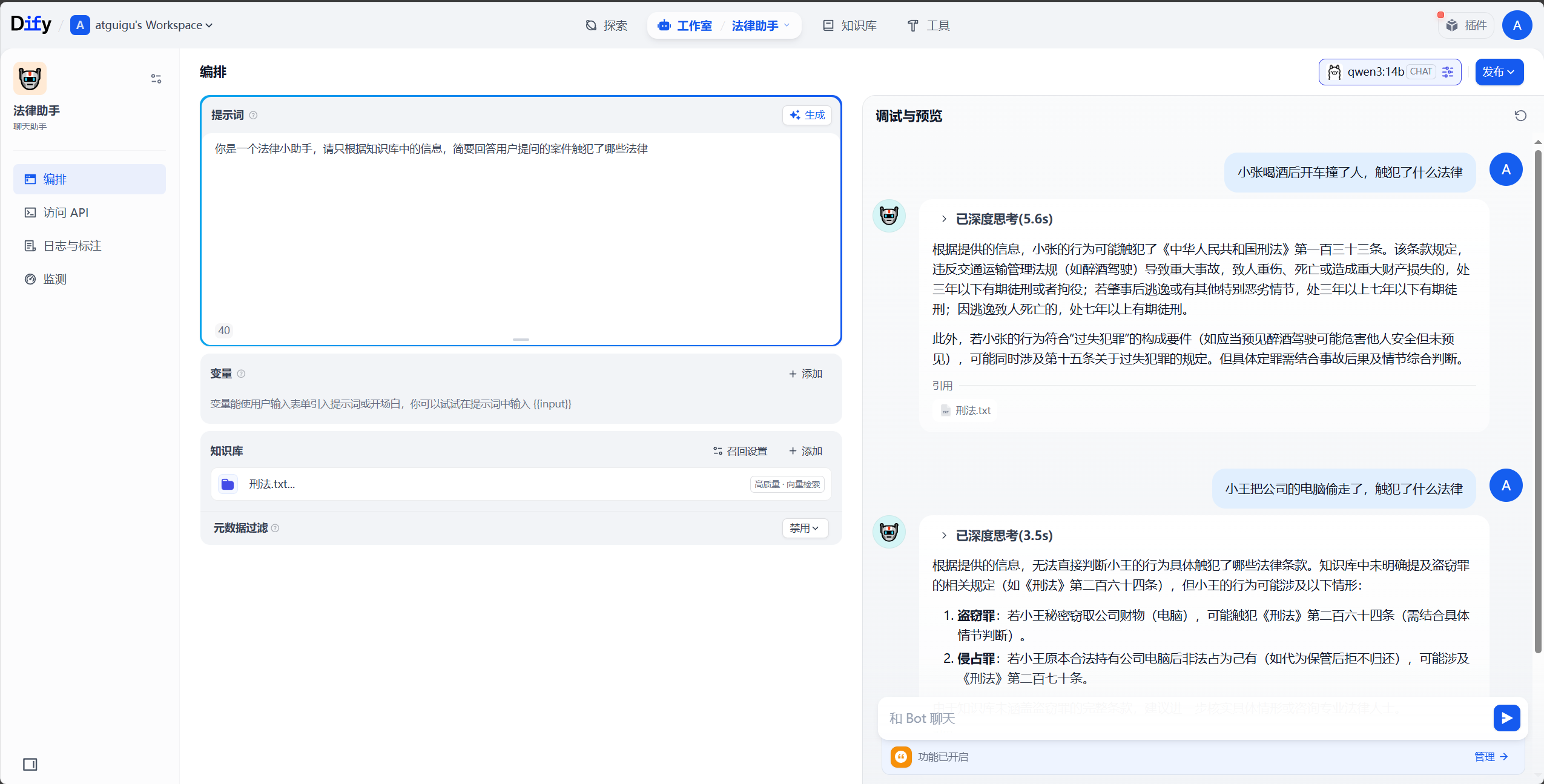
Task: Click the Dify logo
Action: point(31,24)
